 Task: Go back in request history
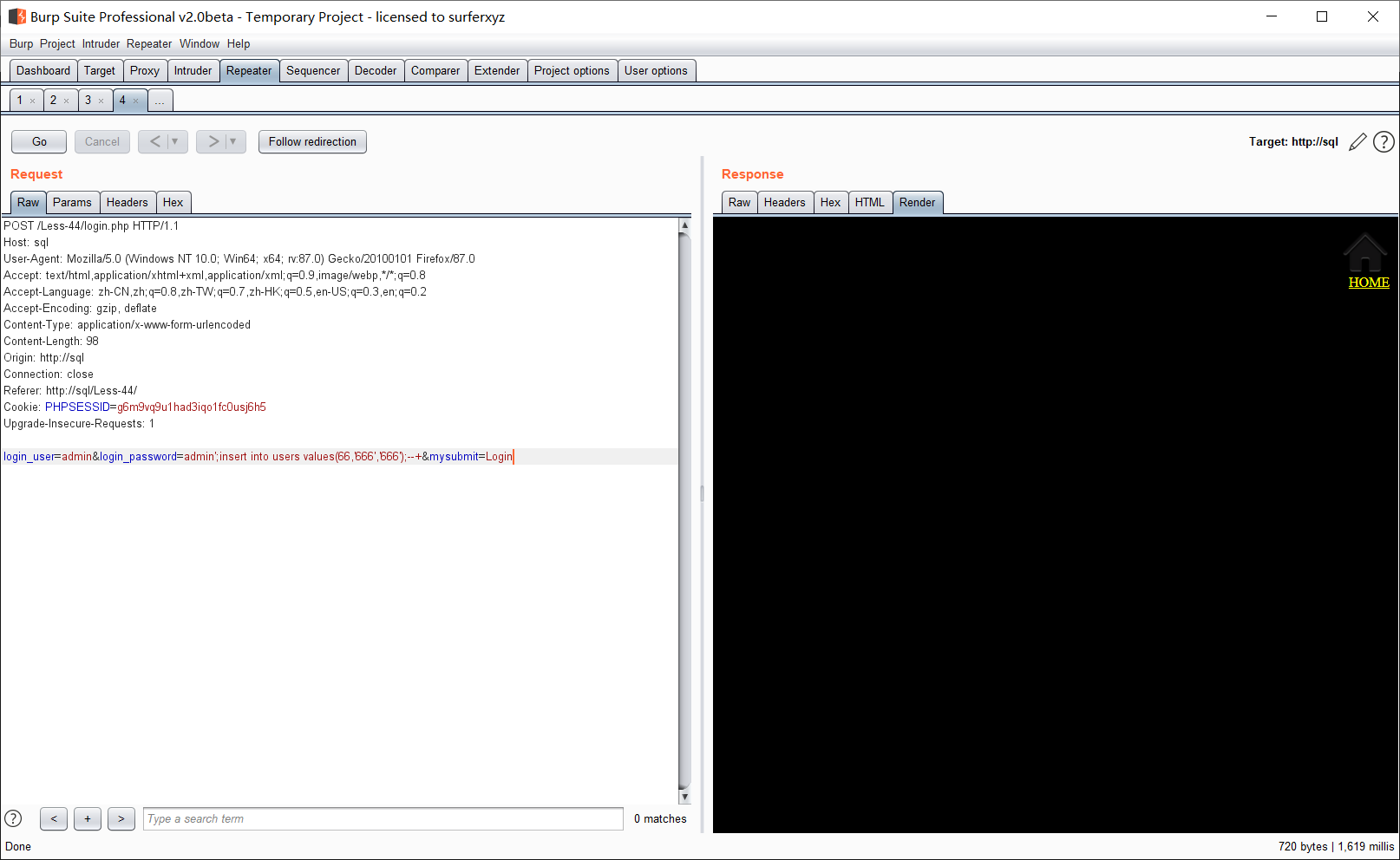pyautogui.click(x=154, y=141)
